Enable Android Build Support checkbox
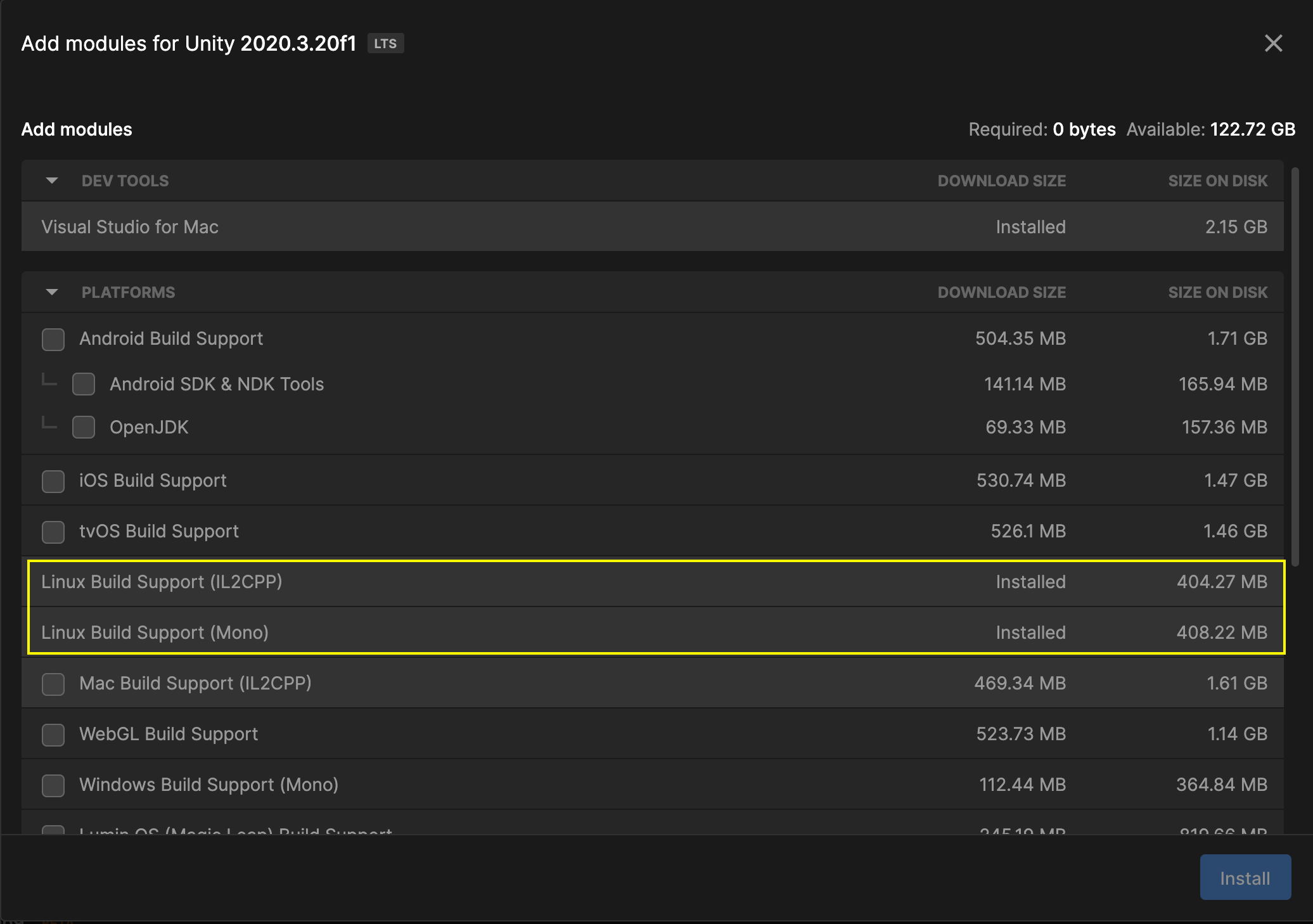The width and height of the screenshot is (1313, 924). [53, 339]
